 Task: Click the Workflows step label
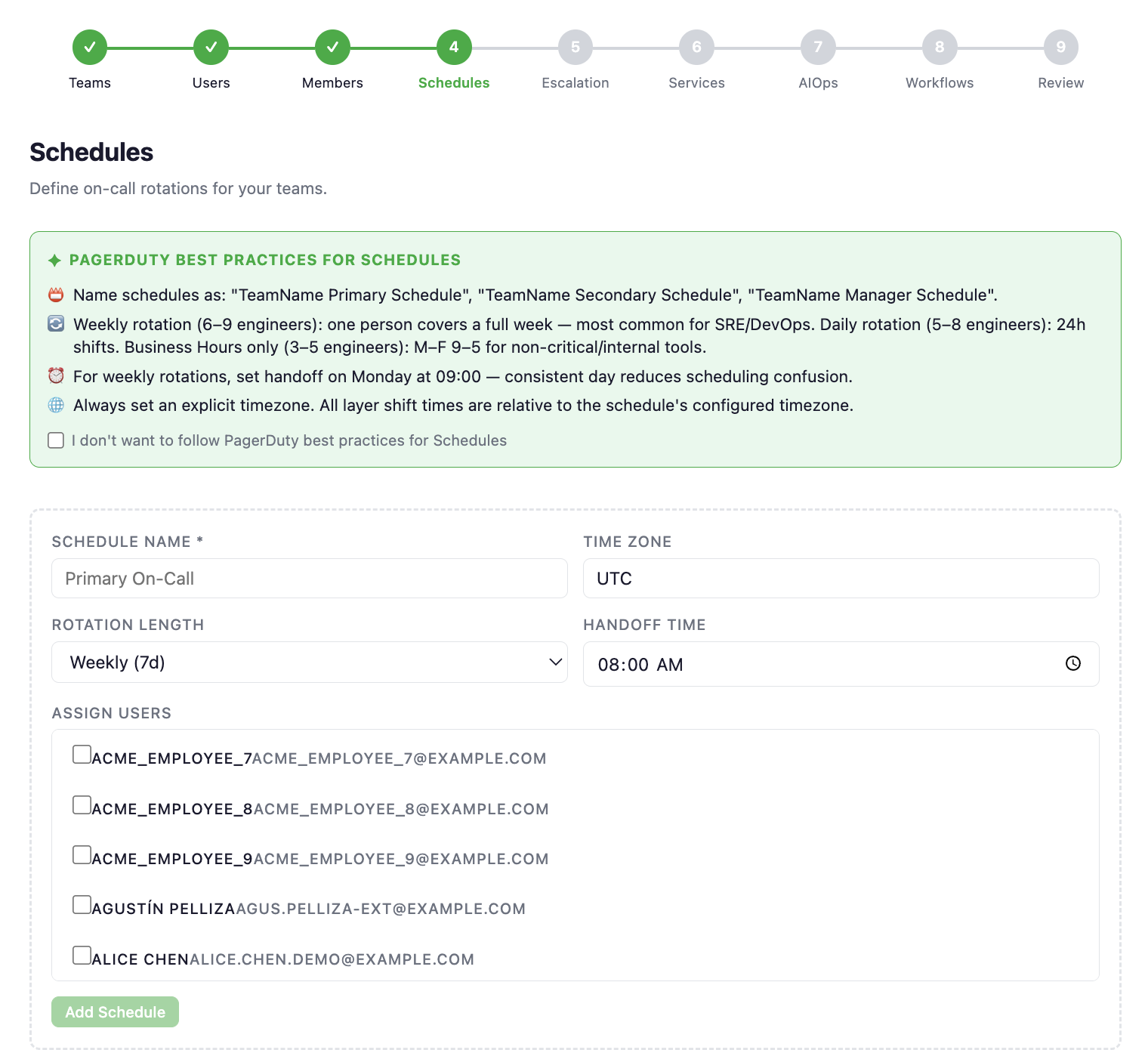940,83
